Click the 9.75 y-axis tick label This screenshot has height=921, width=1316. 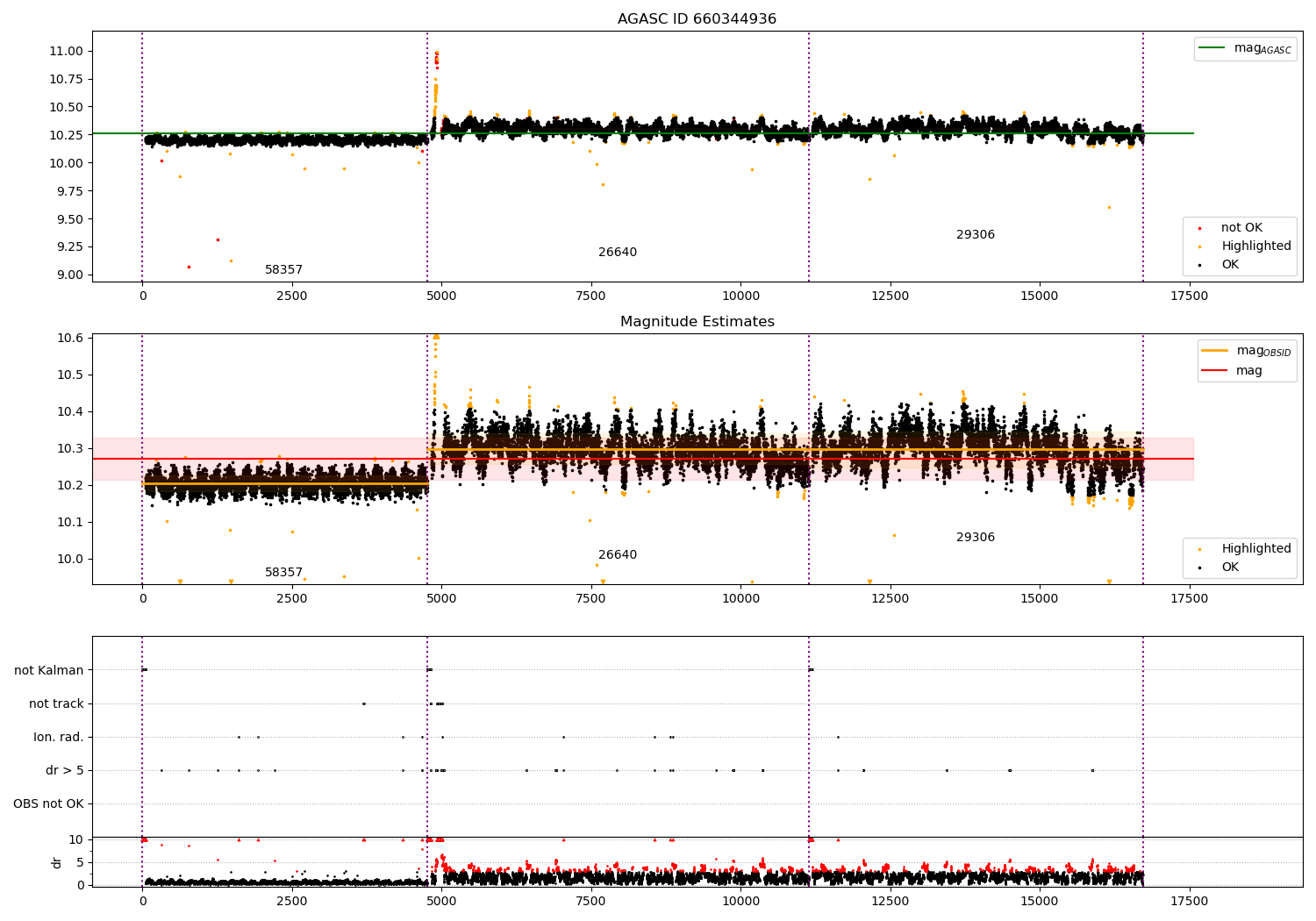click(x=69, y=191)
